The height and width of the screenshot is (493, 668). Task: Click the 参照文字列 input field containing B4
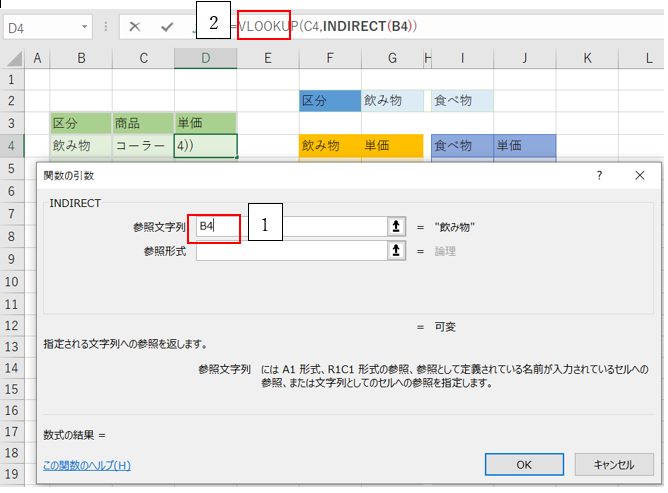pos(290,227)
